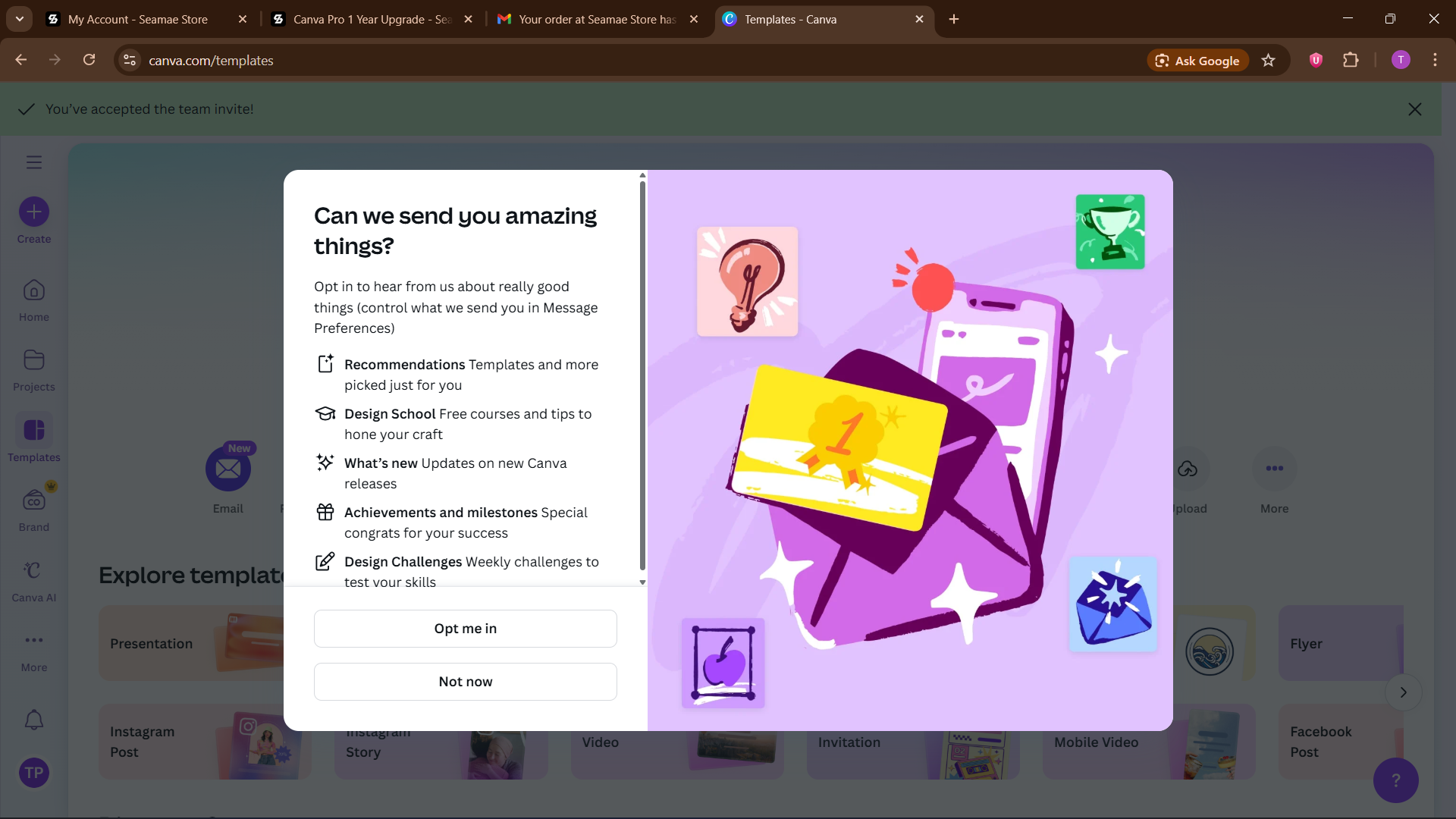Viewport: 1456px width, 819px height.
Task: Open Canva AI from sidebar
Action: click(34, 571)
